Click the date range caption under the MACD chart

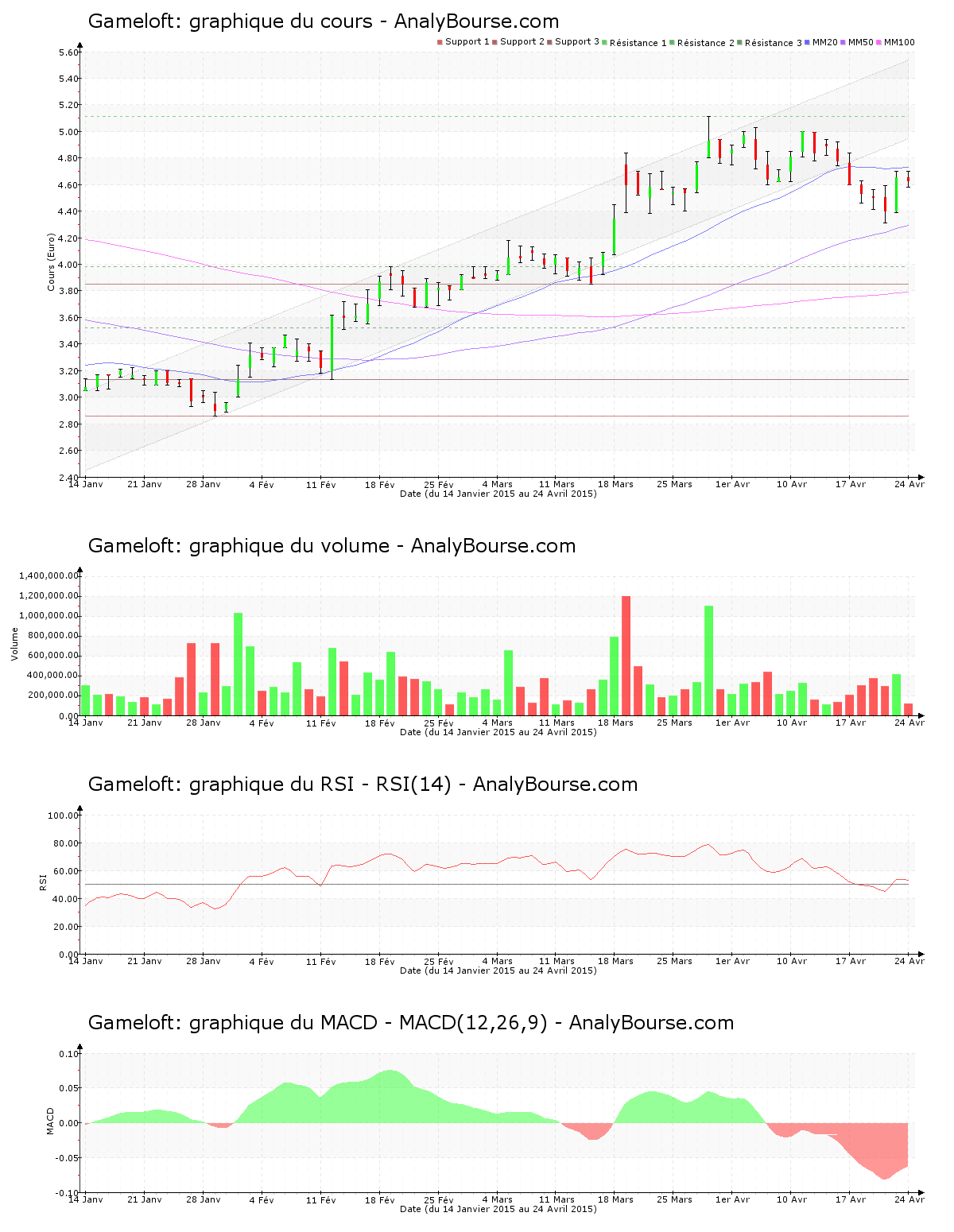tap(498, 1209)
